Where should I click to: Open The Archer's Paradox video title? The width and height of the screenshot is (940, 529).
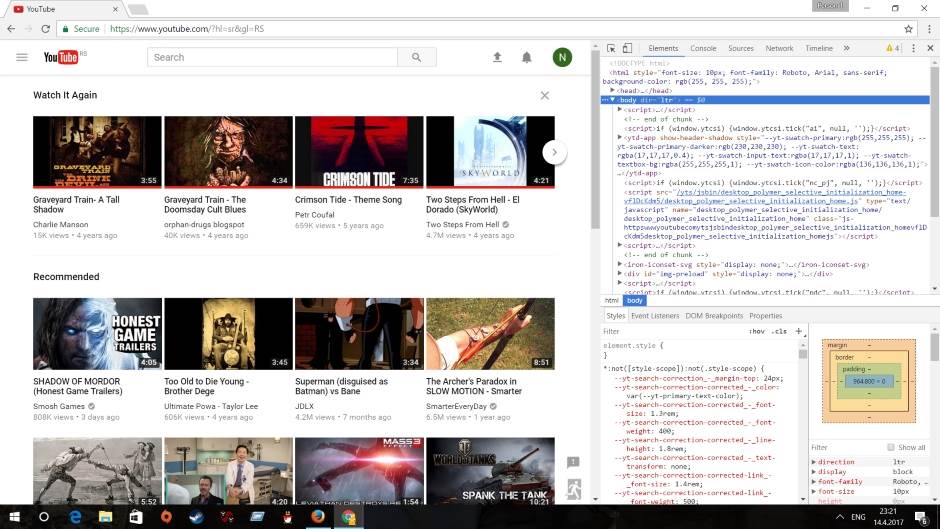click(x=474, y=386)
